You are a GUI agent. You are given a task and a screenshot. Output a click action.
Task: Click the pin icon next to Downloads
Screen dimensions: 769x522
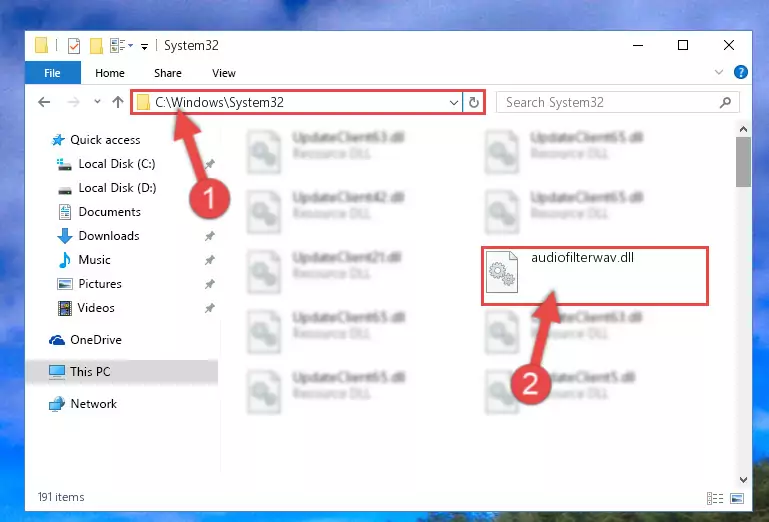210,236
